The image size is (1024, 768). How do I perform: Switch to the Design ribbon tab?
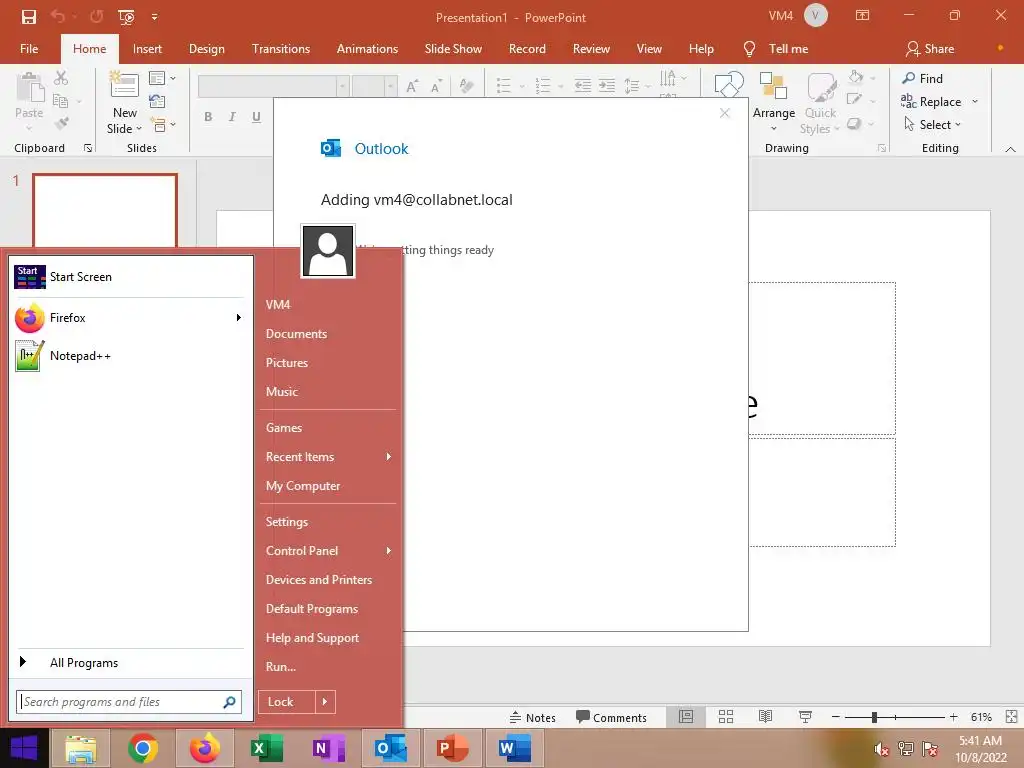tap(206, 49)
